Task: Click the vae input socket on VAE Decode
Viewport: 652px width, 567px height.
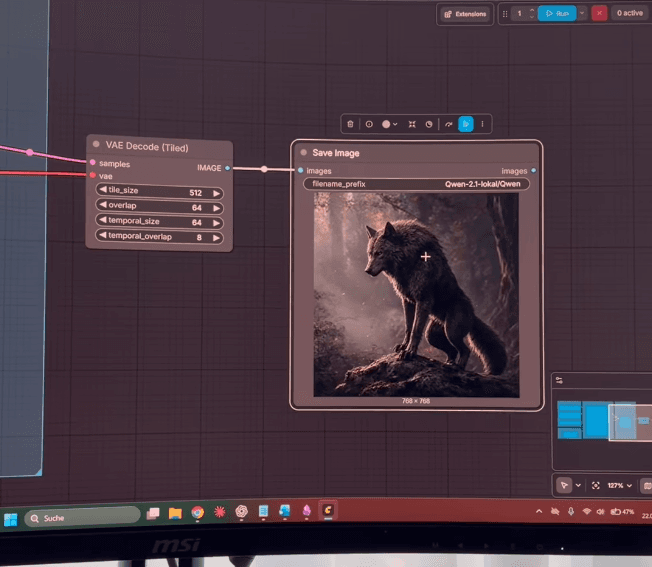Action: (93, 175)
